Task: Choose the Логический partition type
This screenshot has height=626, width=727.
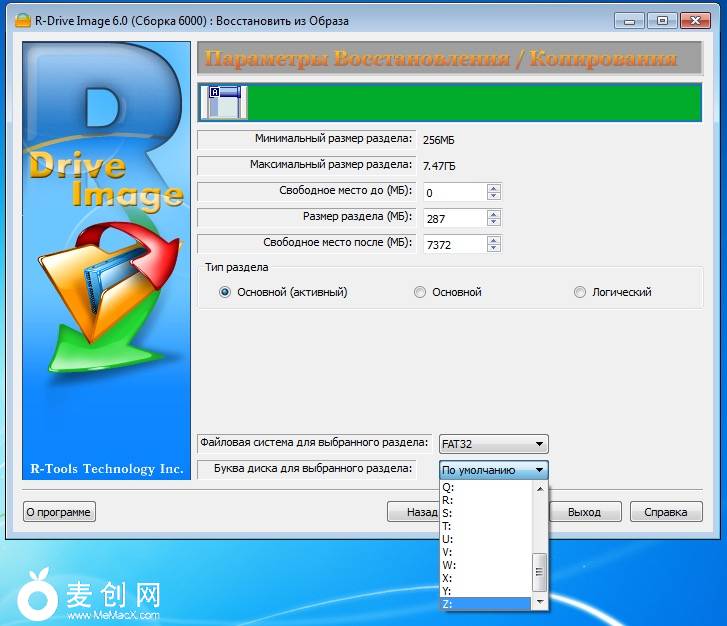Action: 580,292
